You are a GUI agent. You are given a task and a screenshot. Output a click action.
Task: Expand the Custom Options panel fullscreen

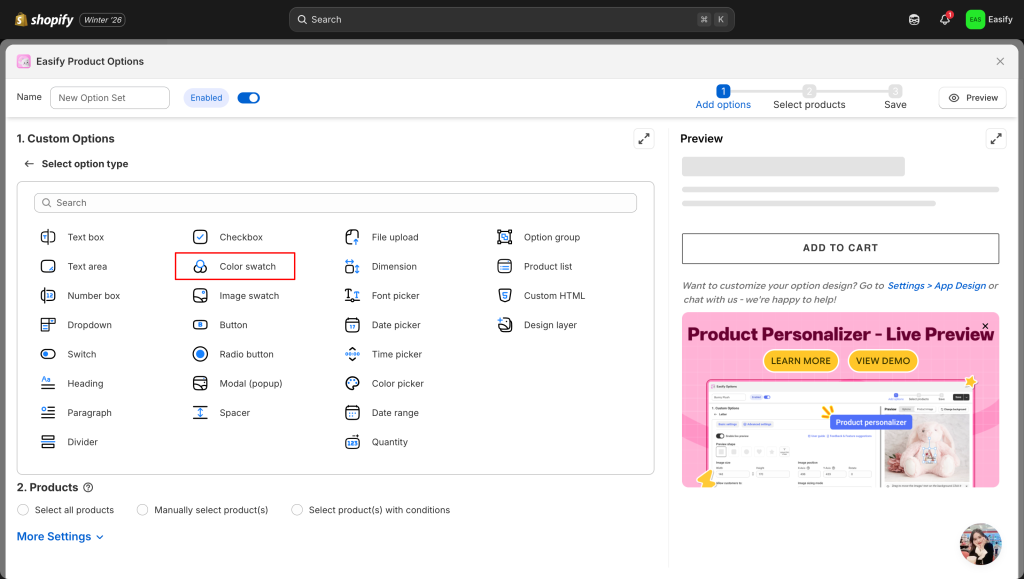(644, 139)
